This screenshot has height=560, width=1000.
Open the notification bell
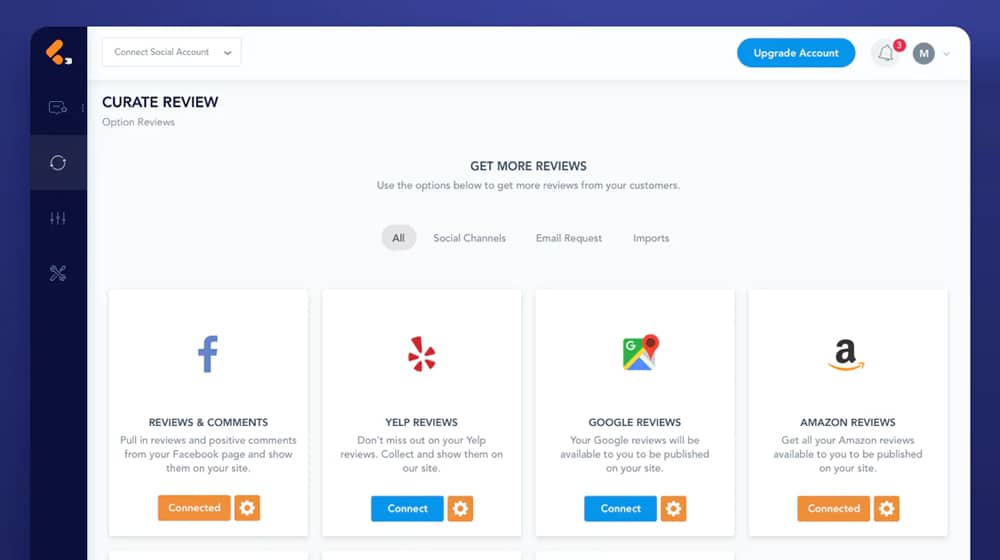pyautogui.click(x=885, y=53)
